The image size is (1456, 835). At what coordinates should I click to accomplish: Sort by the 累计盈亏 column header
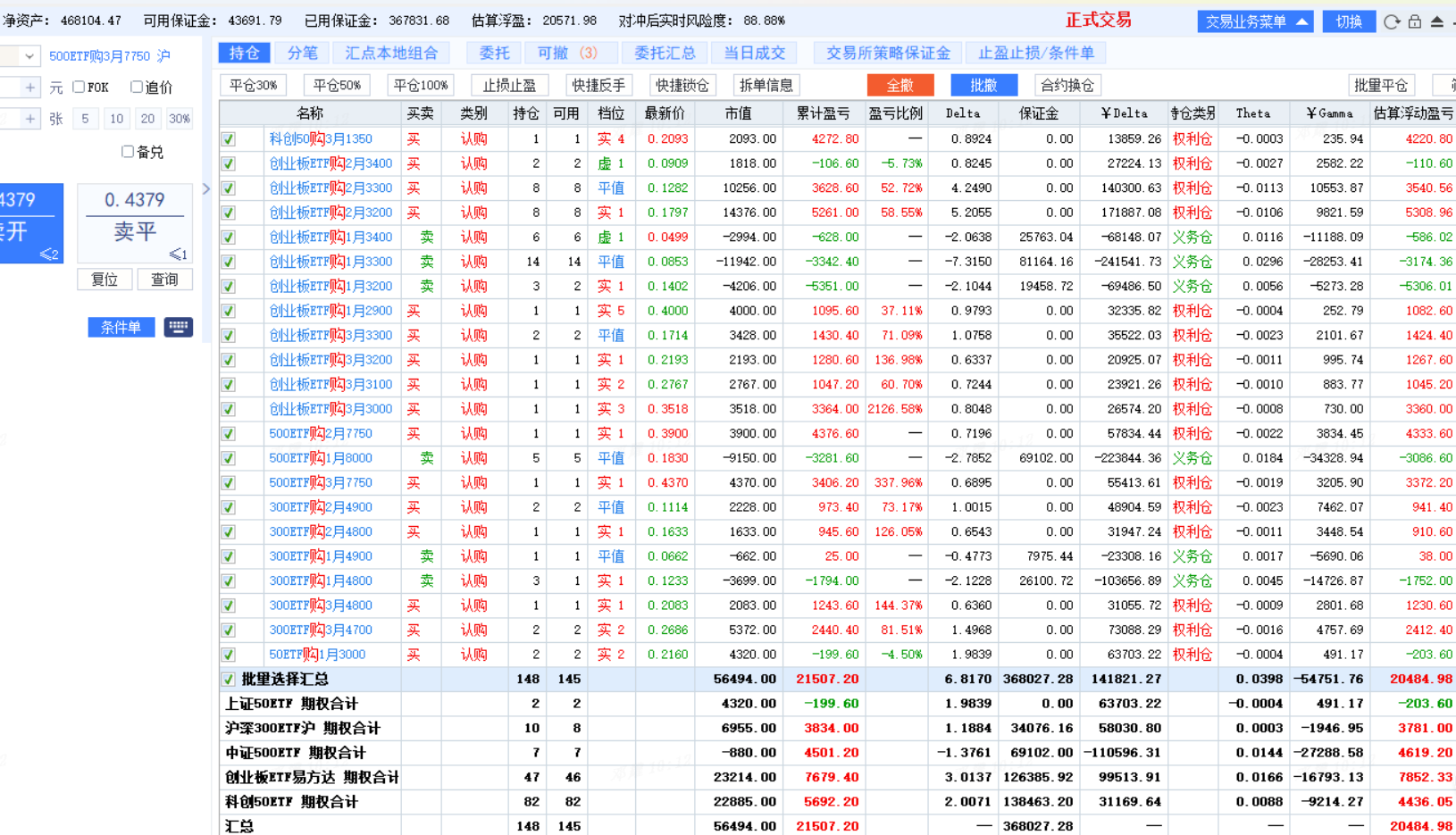pos(824,113)
